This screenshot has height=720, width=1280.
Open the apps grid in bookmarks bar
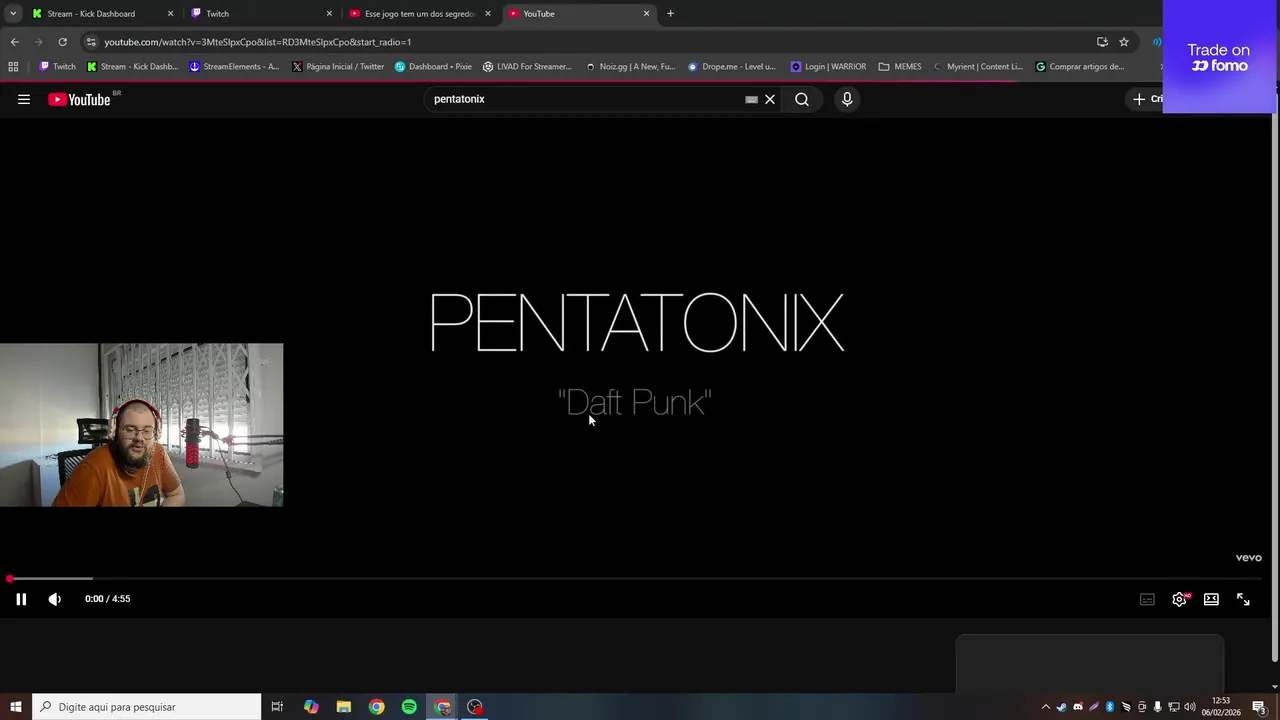pos(13,67)
